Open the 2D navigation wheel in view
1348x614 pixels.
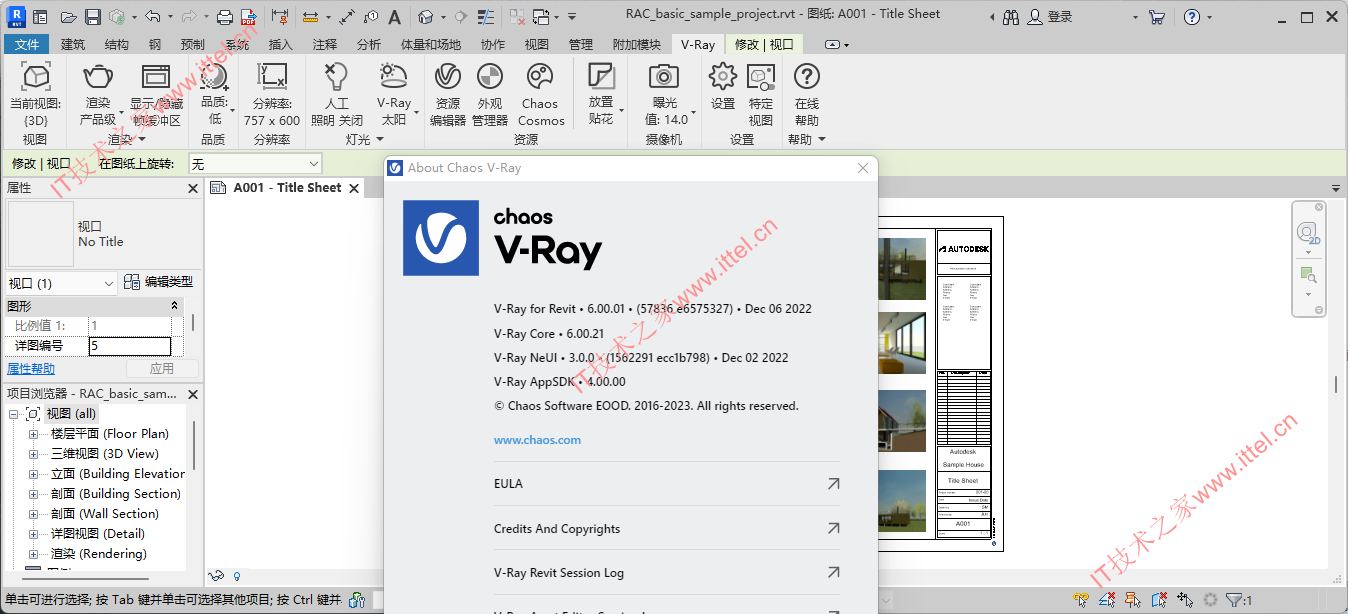coord(1307,233)
